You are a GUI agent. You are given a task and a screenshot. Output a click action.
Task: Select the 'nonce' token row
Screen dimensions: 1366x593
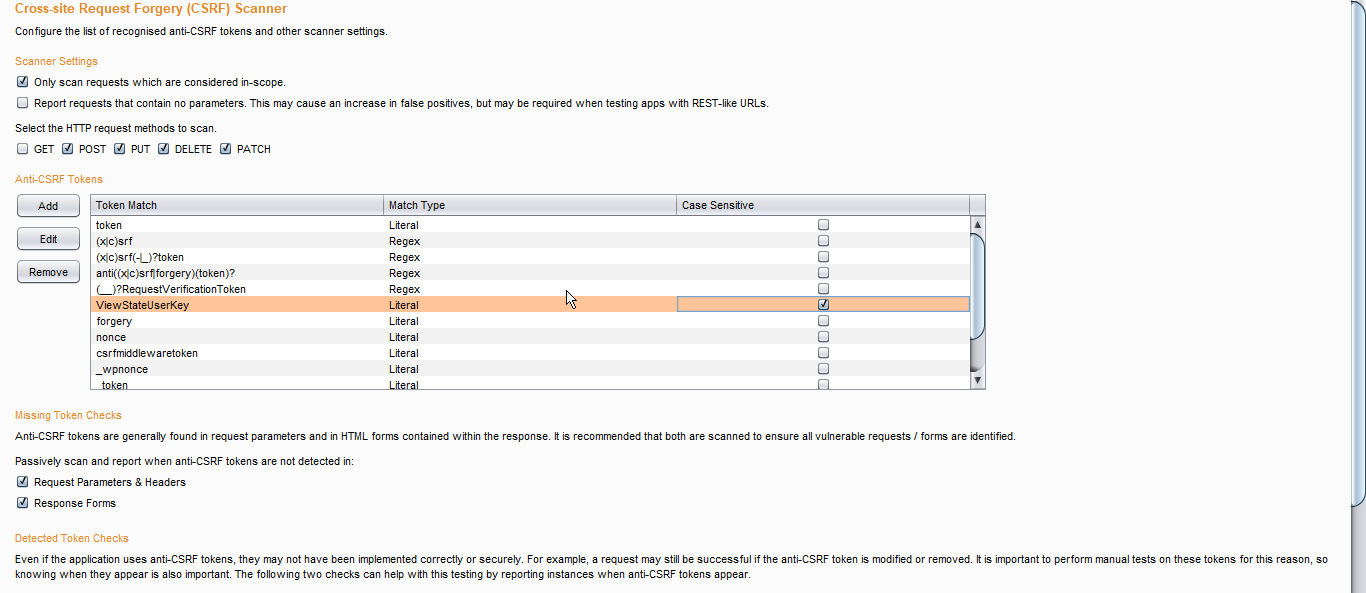[x=530, y=337]
